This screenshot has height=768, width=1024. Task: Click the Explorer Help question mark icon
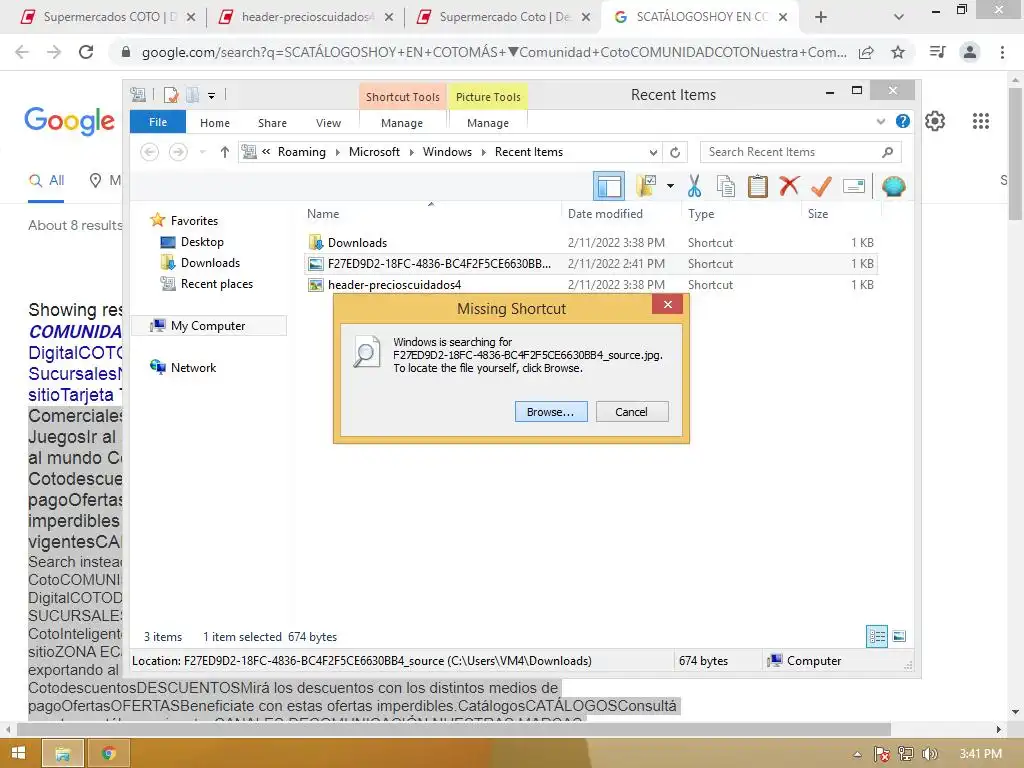903,121
